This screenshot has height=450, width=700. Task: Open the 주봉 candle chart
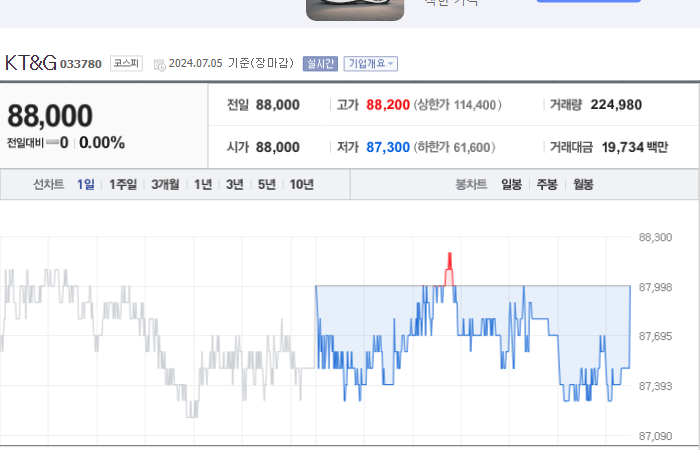pyautogui.click(x=547, y=184)
